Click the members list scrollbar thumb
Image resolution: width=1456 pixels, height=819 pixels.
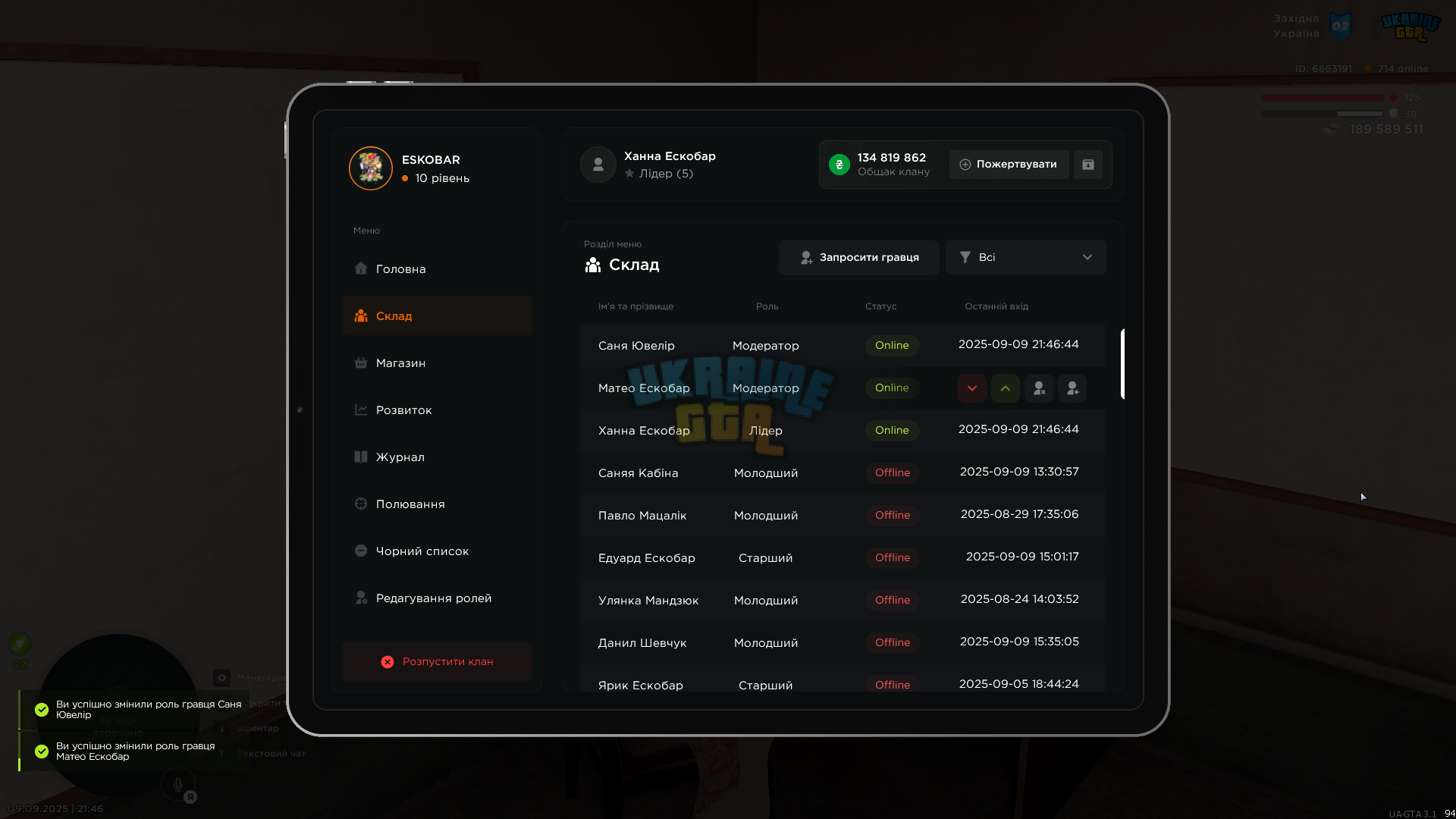pos(1122,364)
